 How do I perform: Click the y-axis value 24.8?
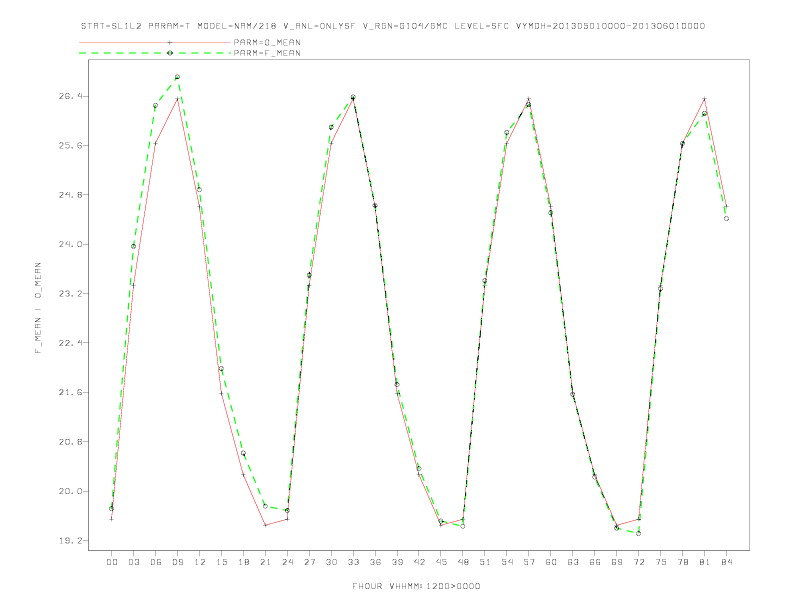click(70, 195)
